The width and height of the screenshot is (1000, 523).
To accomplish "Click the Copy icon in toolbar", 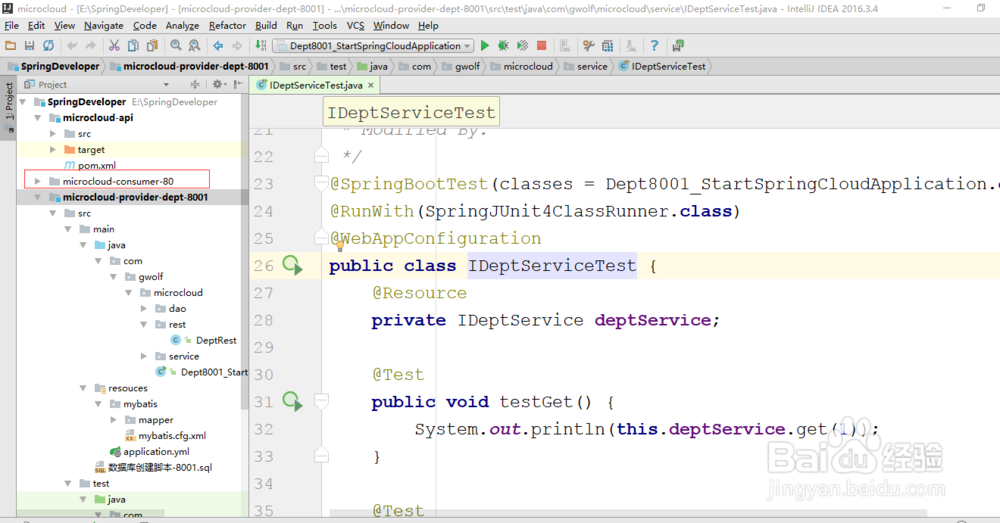I will (133, 46).
